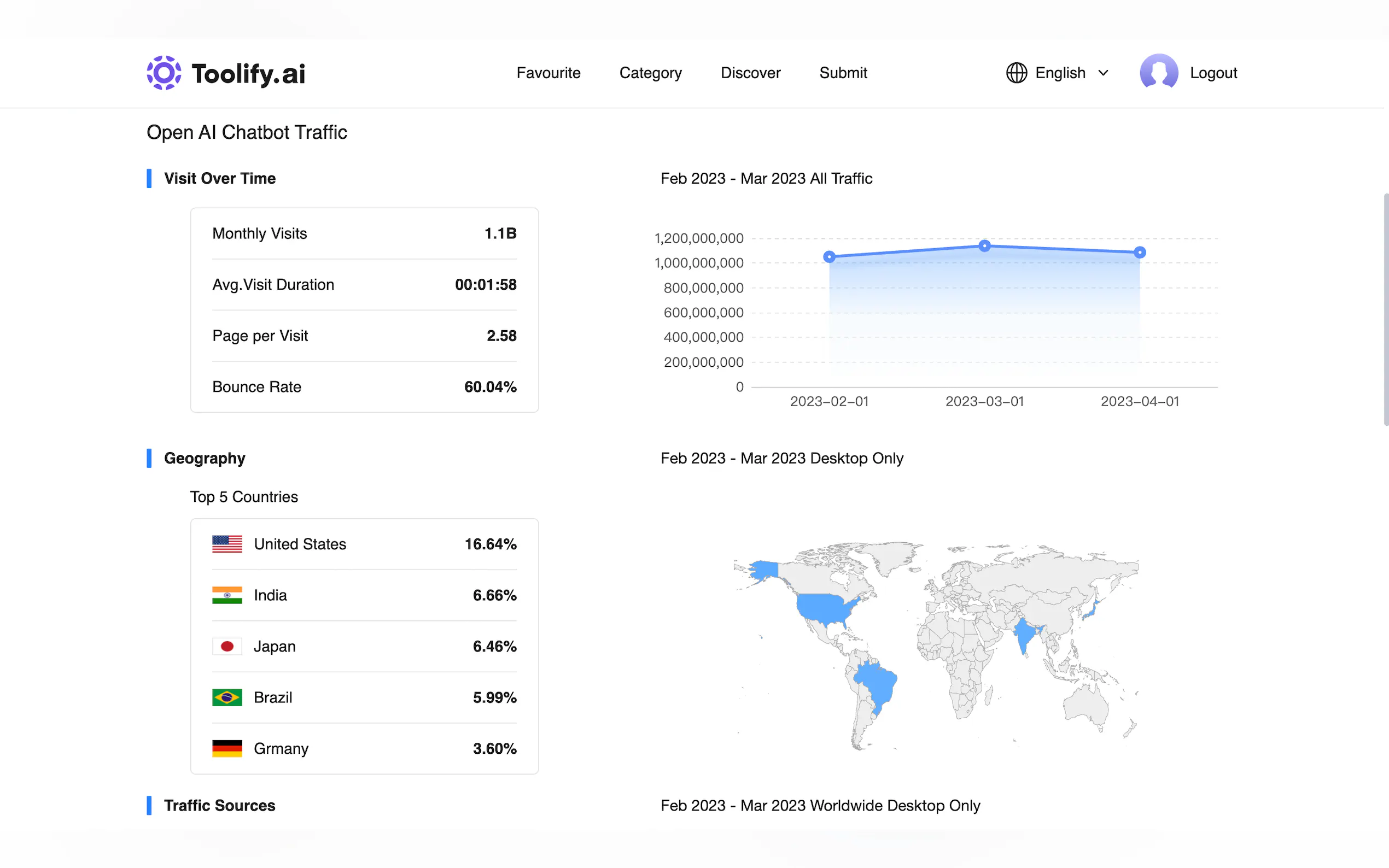The image size is (1389, 868).
Task: Go to the Discover page
Action: [x=750, y=73]
